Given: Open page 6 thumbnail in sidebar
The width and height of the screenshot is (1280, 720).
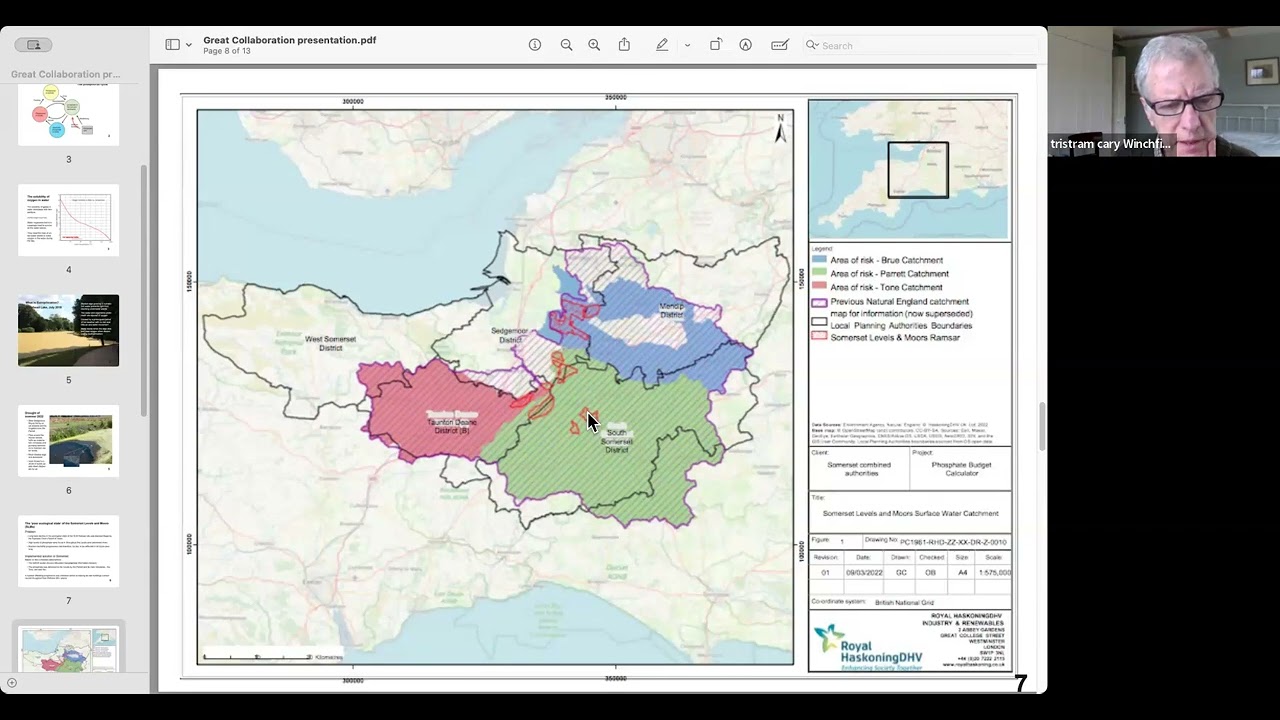Looking at the screenshot, I should click(x=68, y=441).
